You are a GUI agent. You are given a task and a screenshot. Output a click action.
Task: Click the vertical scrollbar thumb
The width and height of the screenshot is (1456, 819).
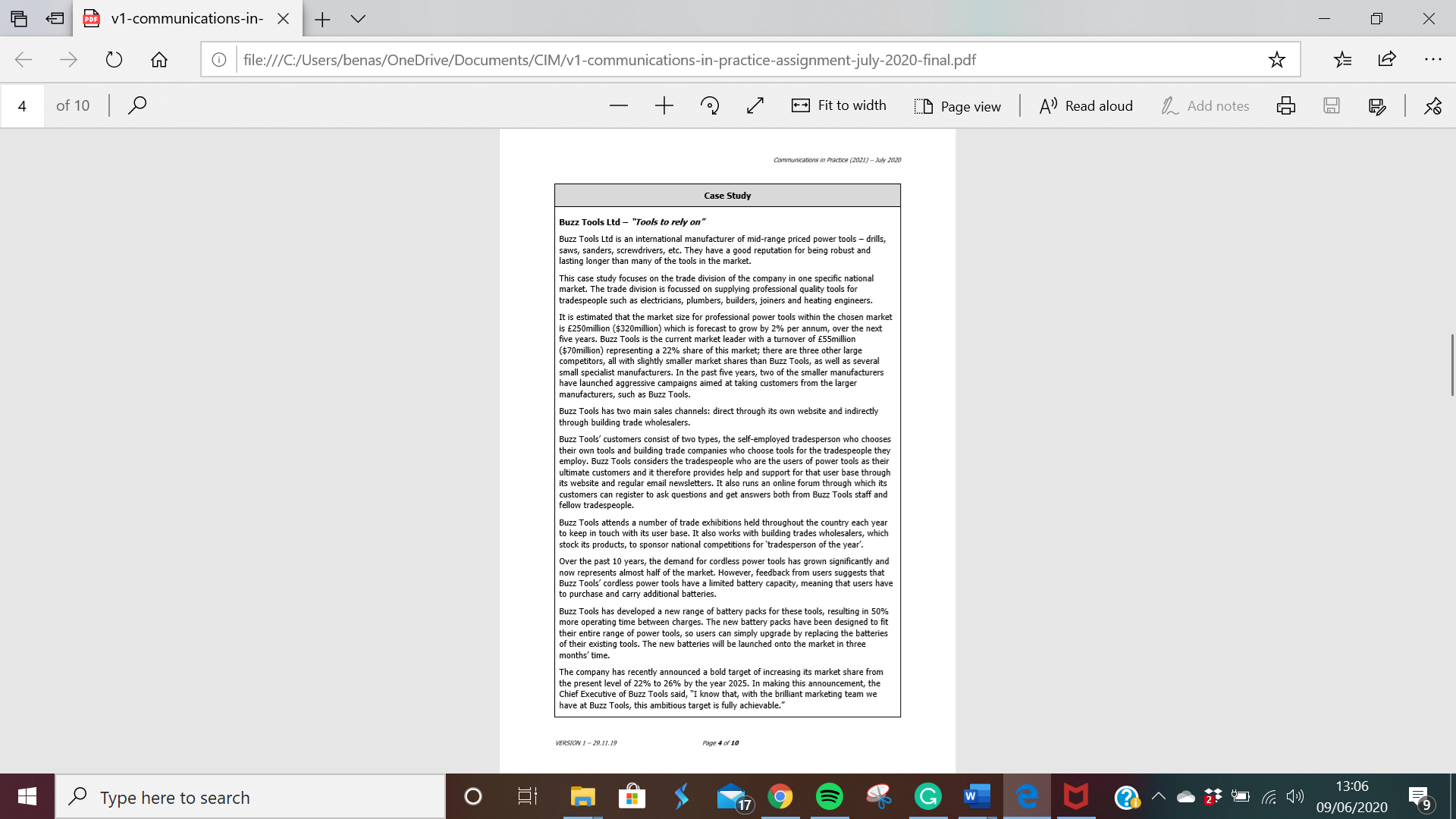[x=1451, y=364]
